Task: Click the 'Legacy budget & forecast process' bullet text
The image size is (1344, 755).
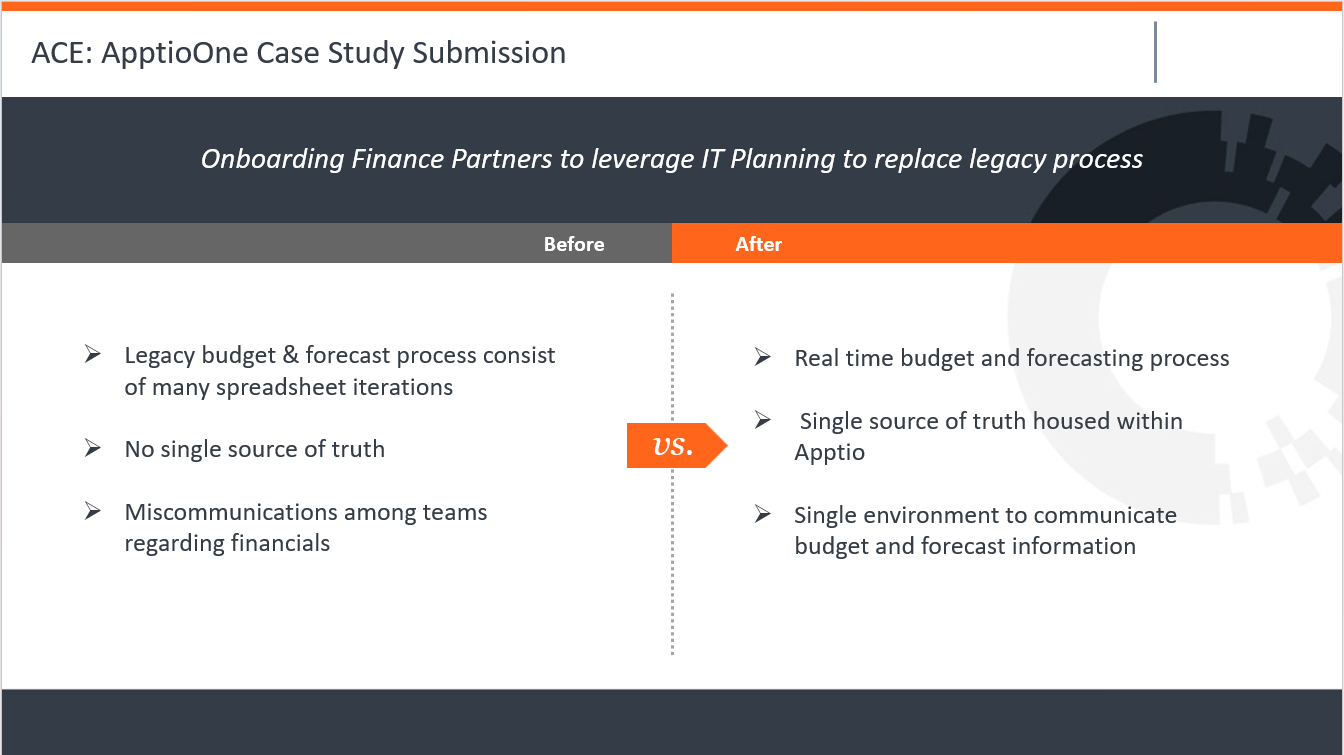Action: point(340,371)
